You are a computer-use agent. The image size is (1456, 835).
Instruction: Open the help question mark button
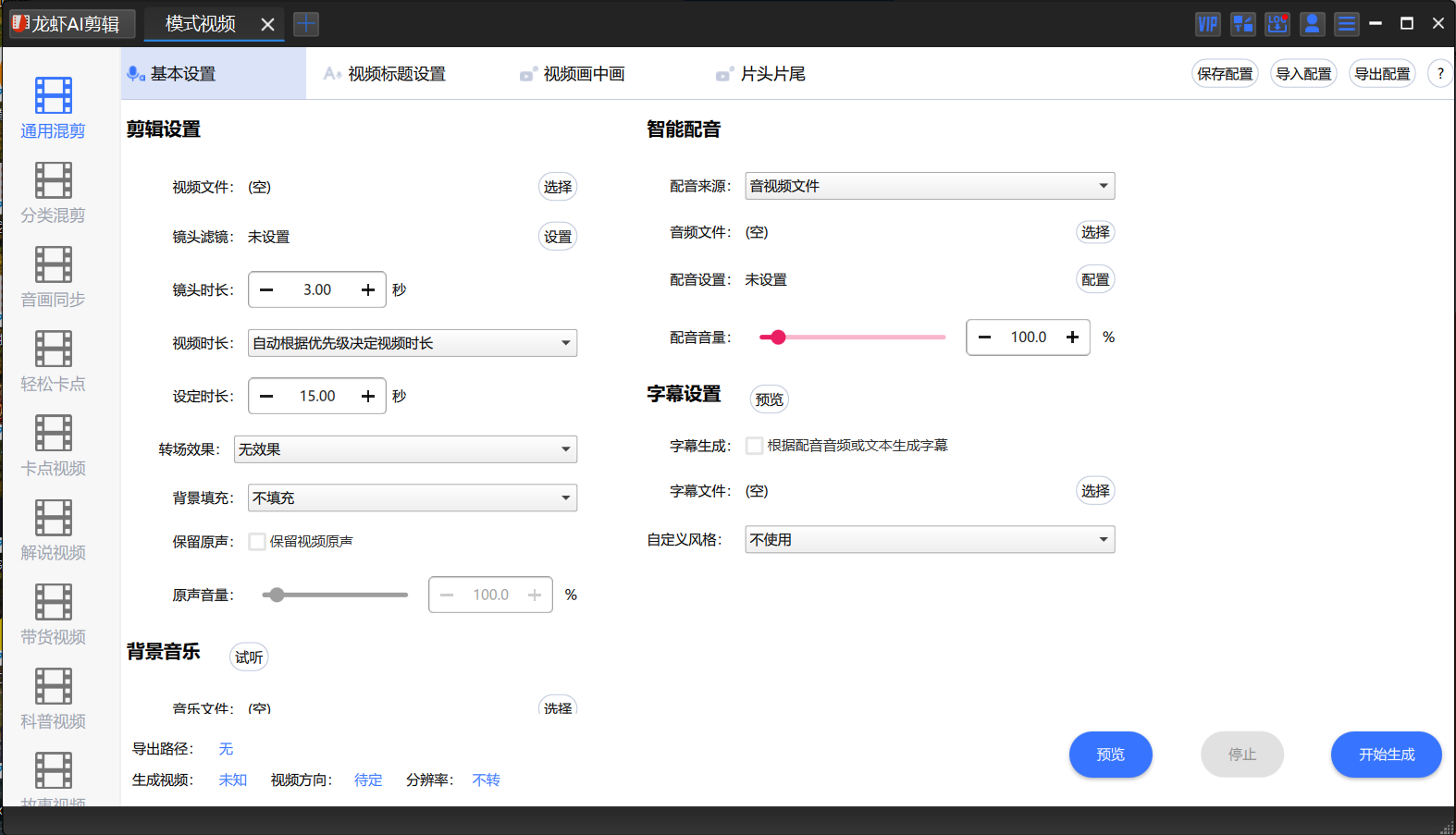tap(1440, 73)
